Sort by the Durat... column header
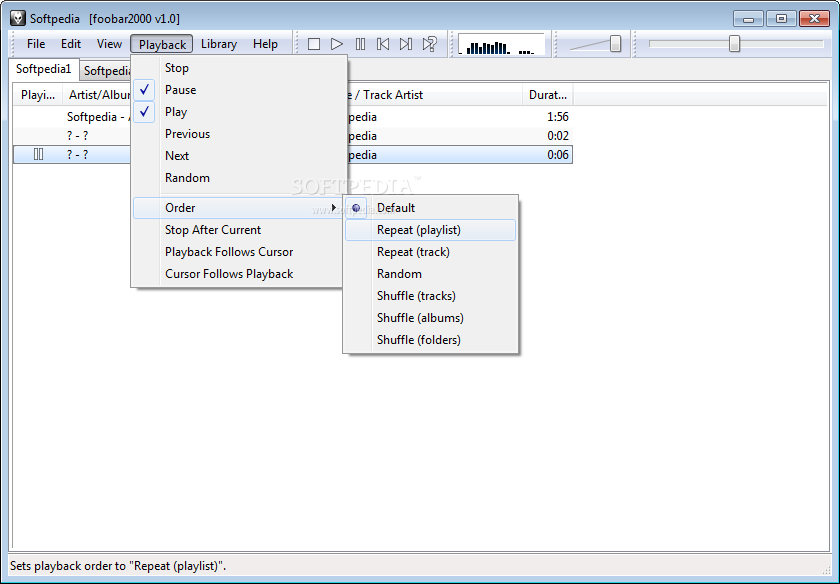 (548, 95)
